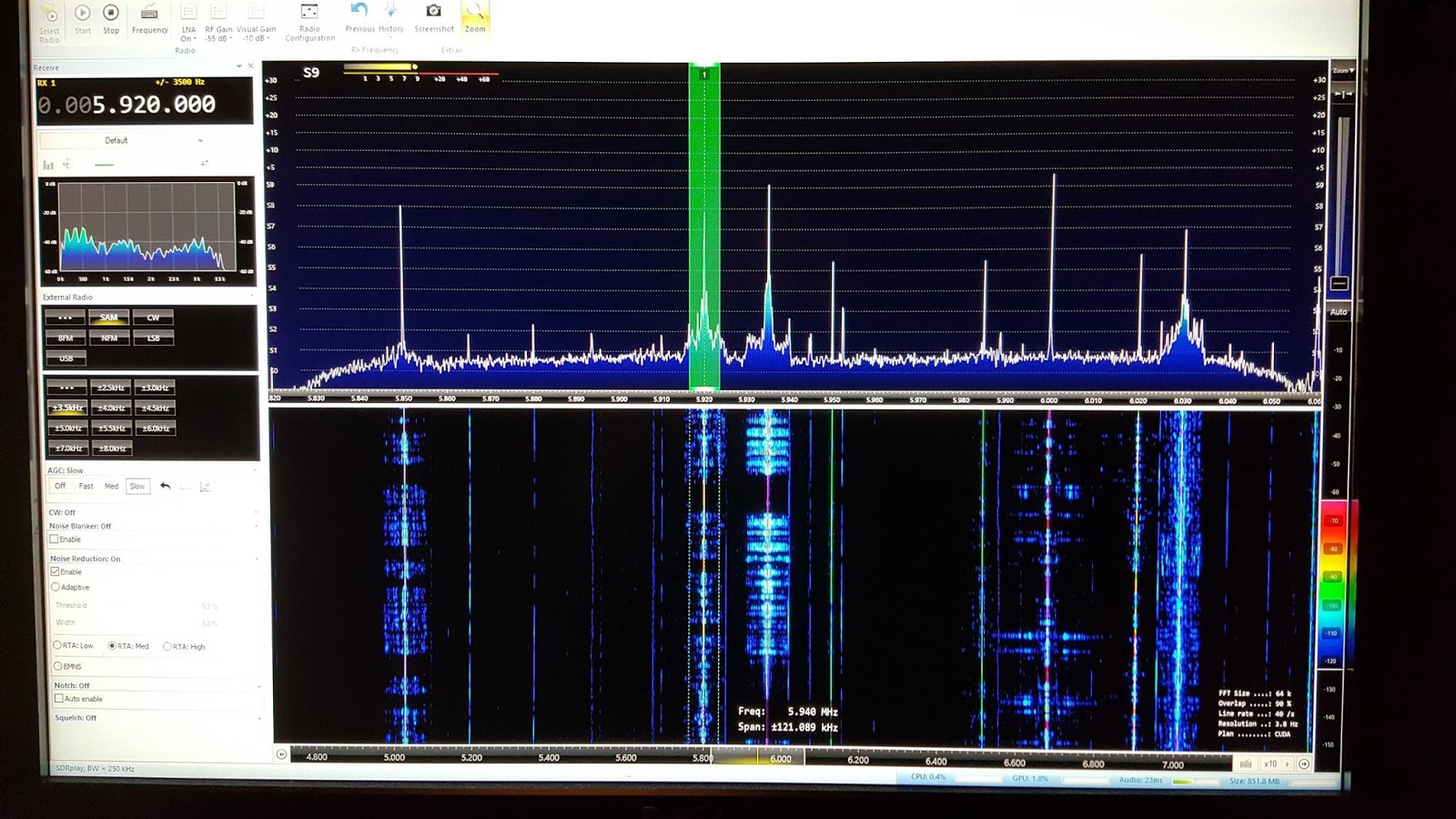Viewport: 1456px width, 819px height.
Task: Check the Notch Auto enable checkbox
Action: point(59,699)
